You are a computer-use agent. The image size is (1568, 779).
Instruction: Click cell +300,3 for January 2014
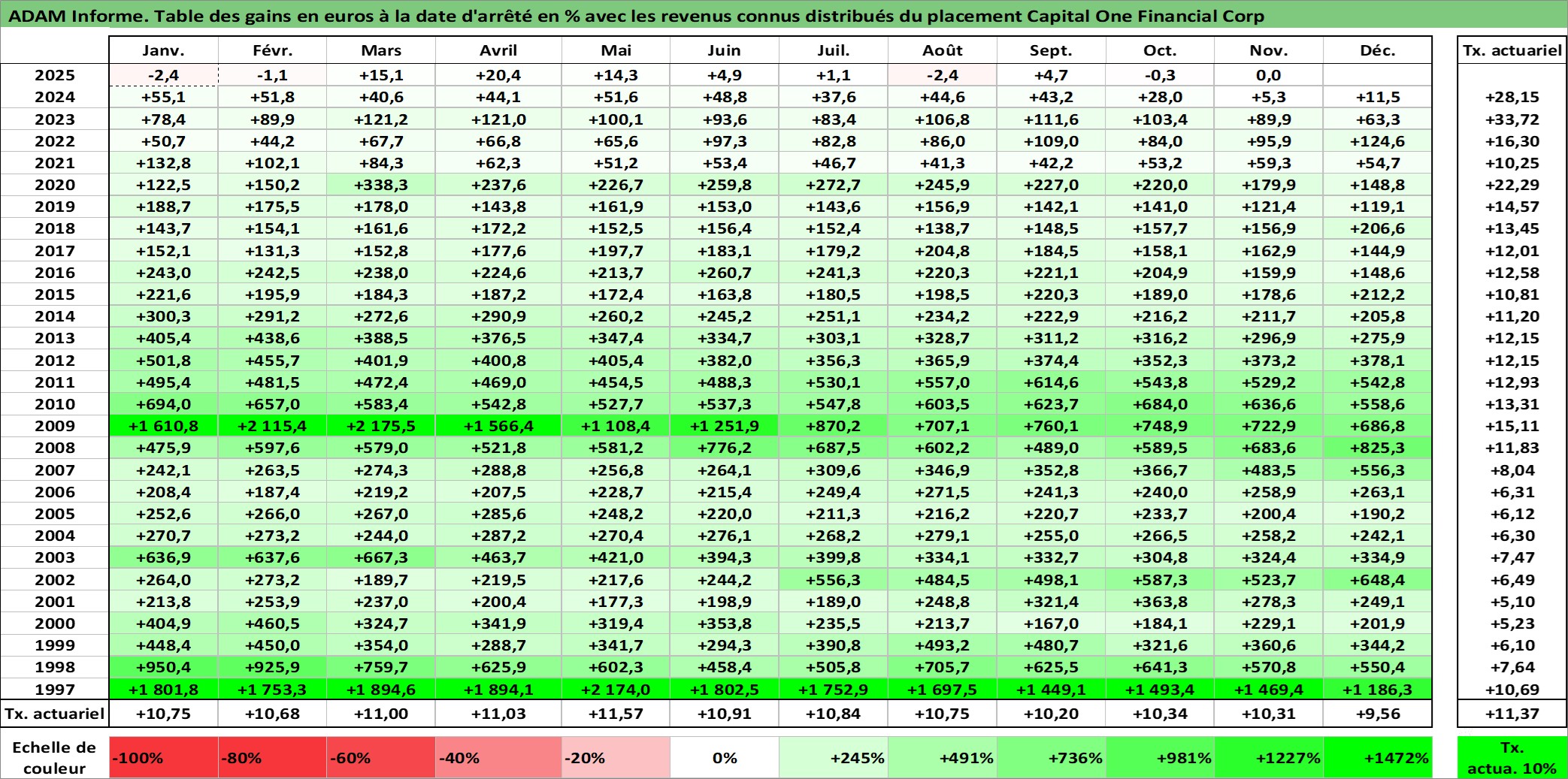164,316
